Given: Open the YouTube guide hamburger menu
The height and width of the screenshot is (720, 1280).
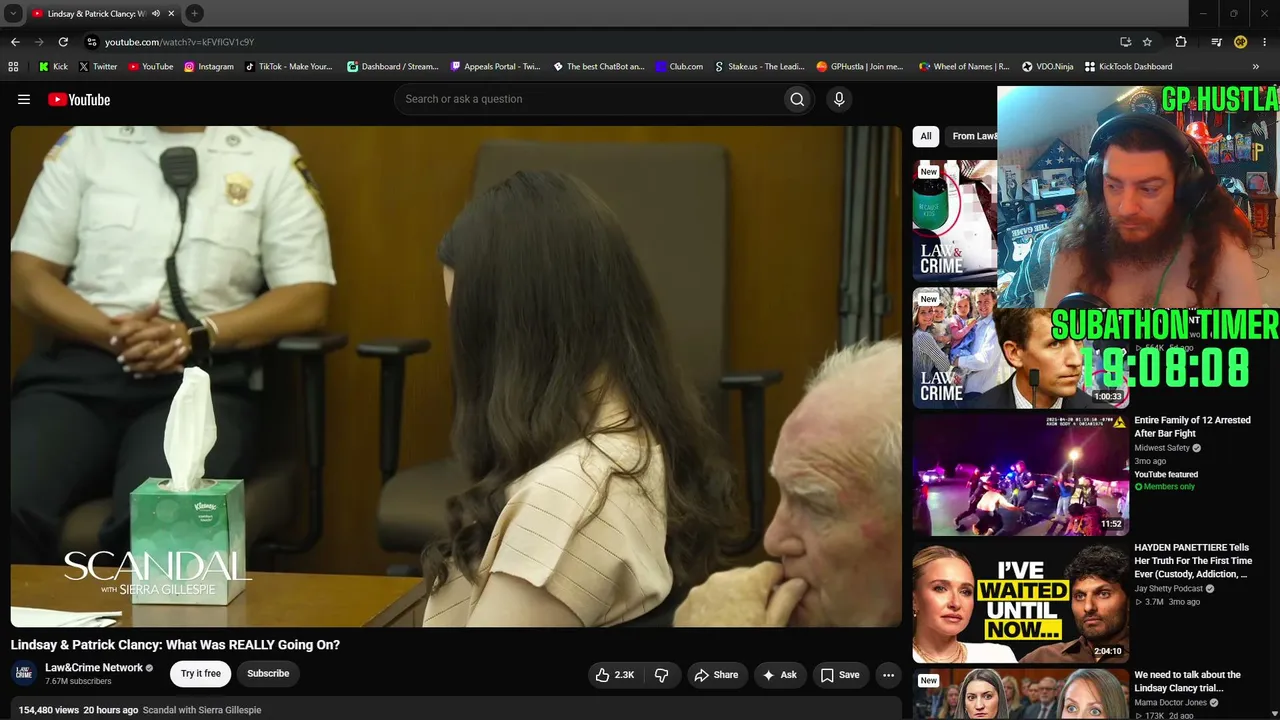Looking at the screenshot, I should click(x=24, y=99).
